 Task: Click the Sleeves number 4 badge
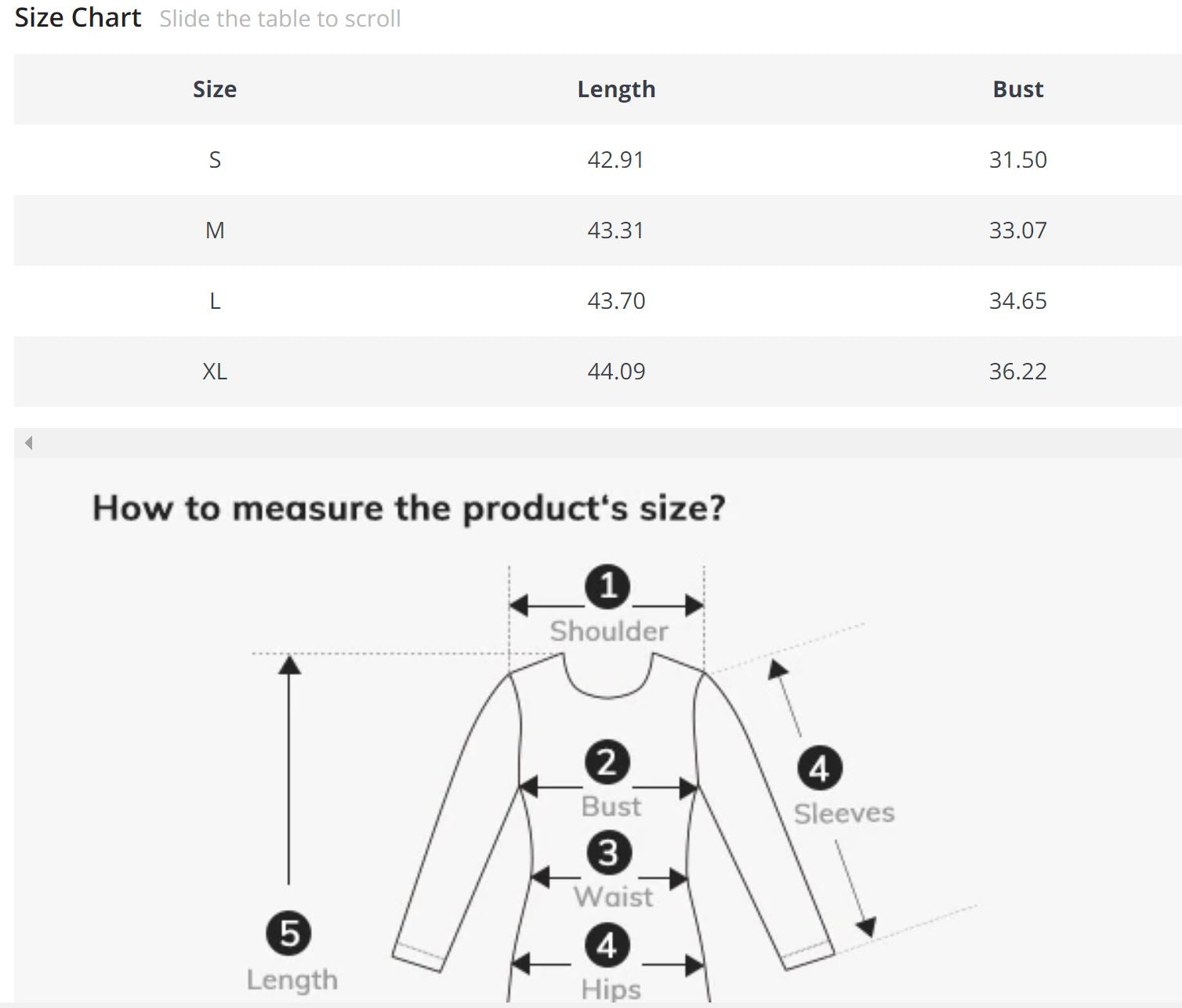820,768
